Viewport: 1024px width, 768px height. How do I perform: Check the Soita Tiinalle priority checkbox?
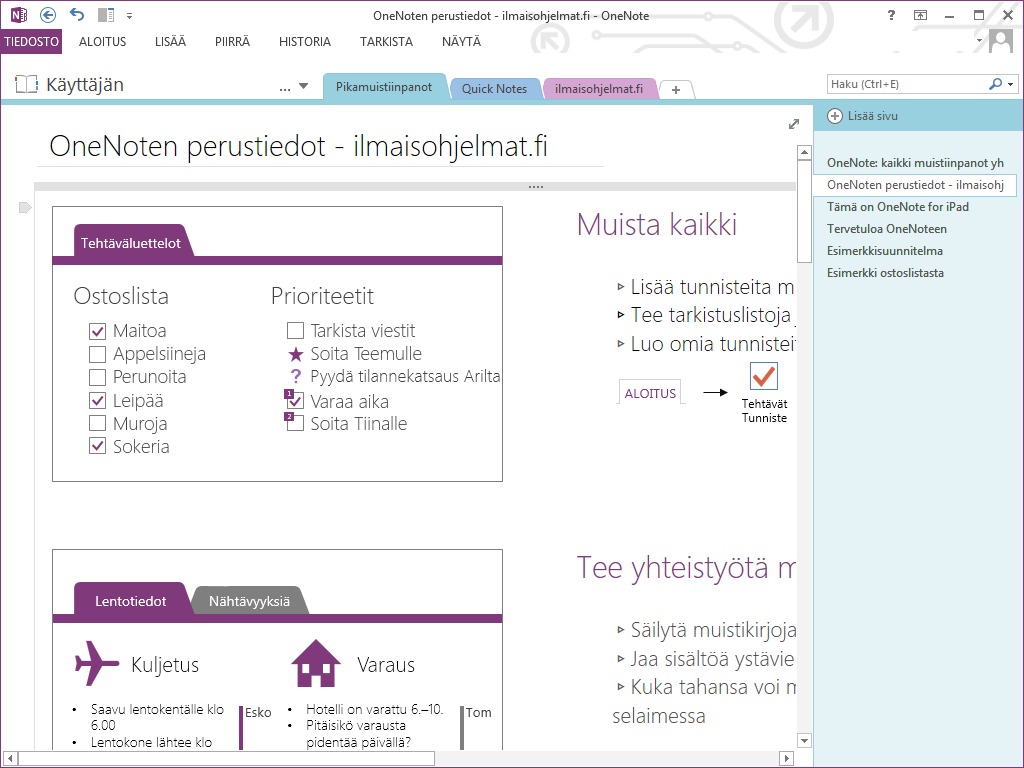click(x=295, y=422)
